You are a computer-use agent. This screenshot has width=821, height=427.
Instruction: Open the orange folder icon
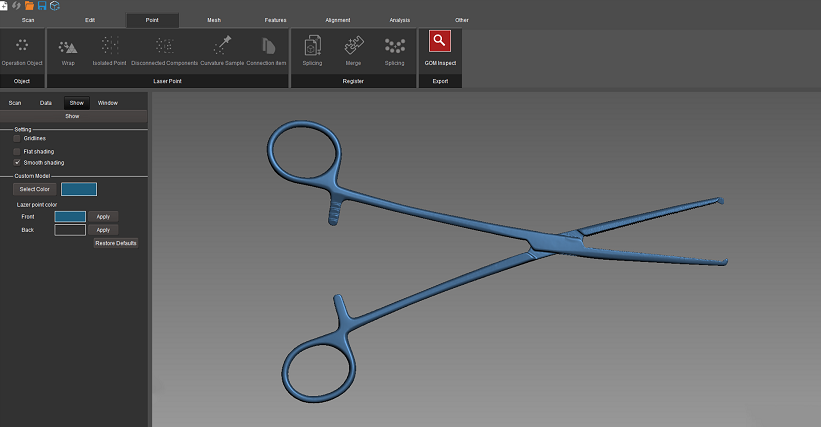pyautogui.click(x=29, y=6)
